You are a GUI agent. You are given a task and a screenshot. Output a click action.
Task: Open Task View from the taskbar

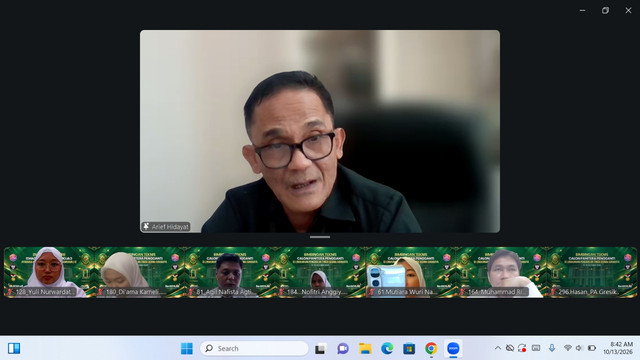pos(320,349)
